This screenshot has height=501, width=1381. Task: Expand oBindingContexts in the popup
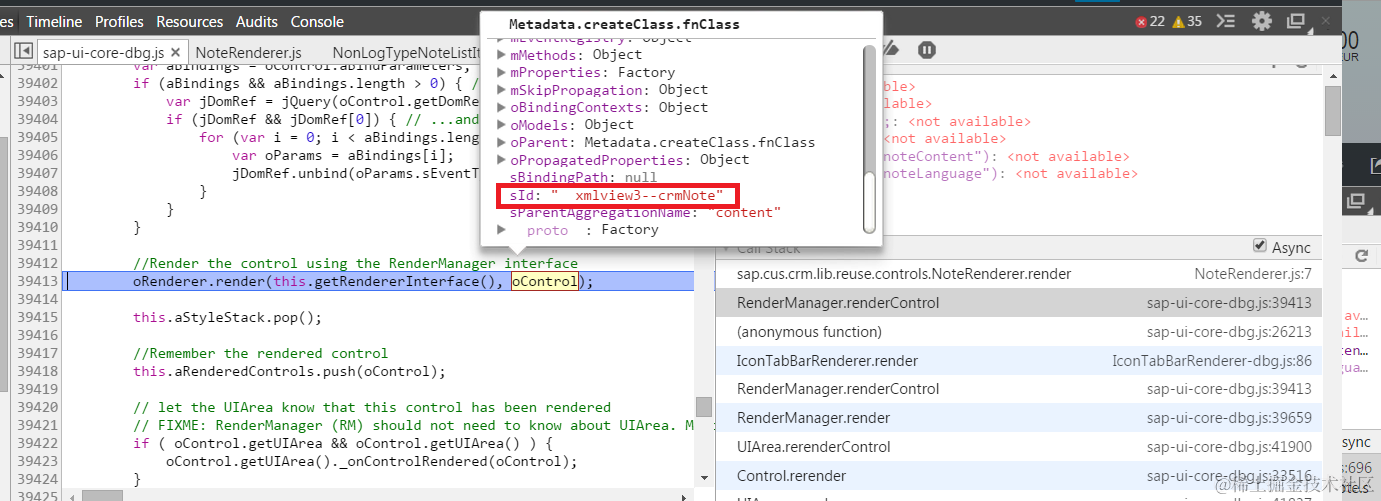pos(502,107)
